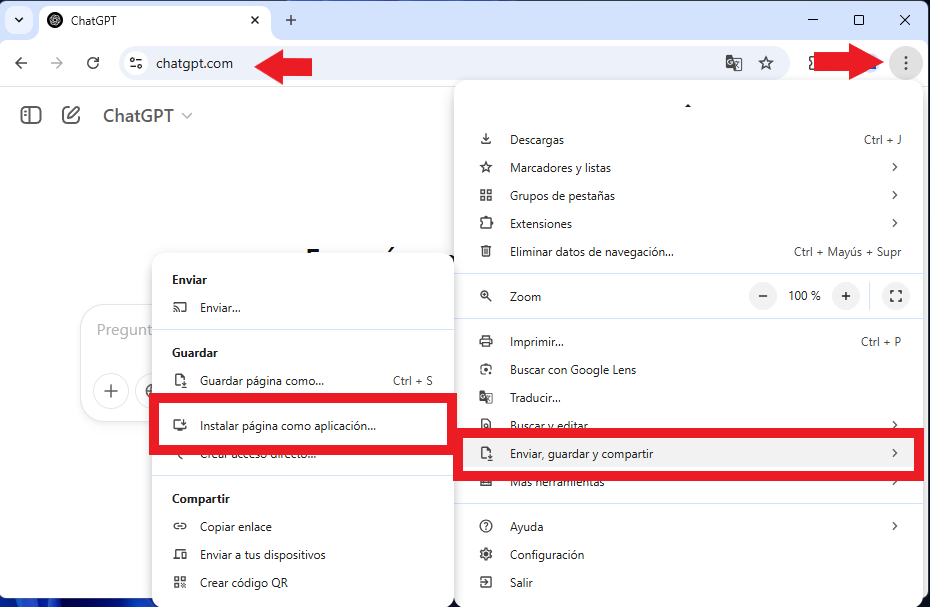Click the Chrome three-dot menu button
The image size is (930, 607).
(905, 63)
